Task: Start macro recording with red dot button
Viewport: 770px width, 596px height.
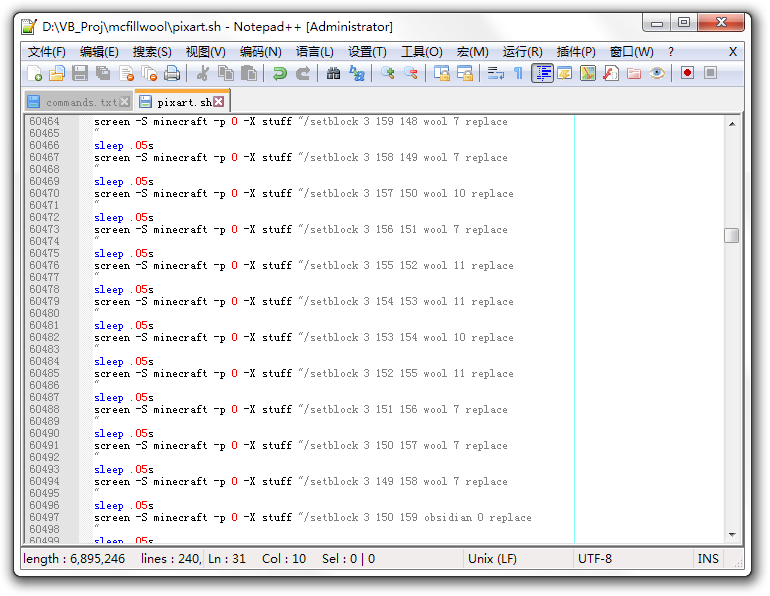Action: [687, 73]
